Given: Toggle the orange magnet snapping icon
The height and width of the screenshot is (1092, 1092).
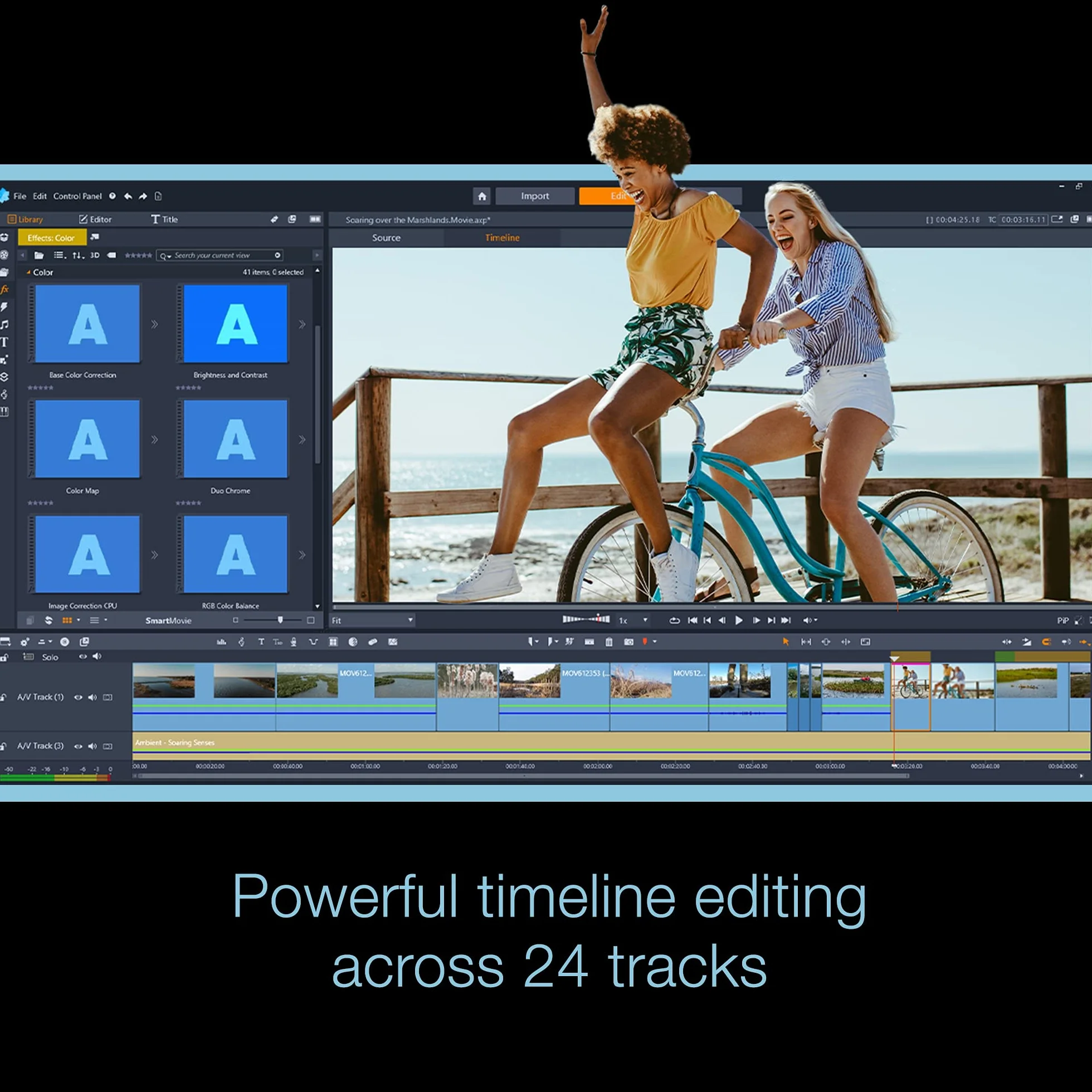Looking at the screenshot, I should click(x=1046, y=641).
